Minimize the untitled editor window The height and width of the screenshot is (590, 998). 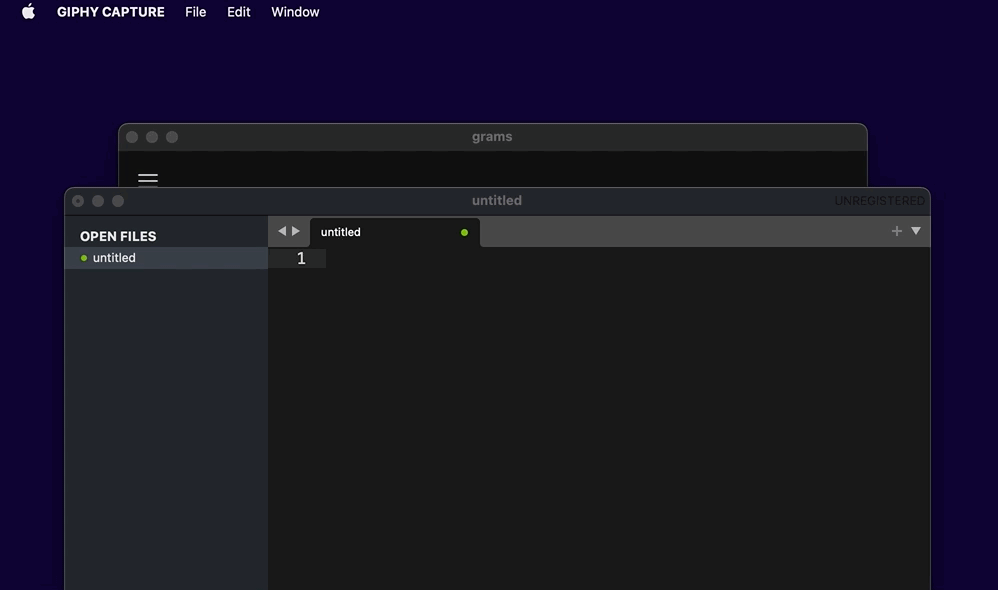click(98, 201)
